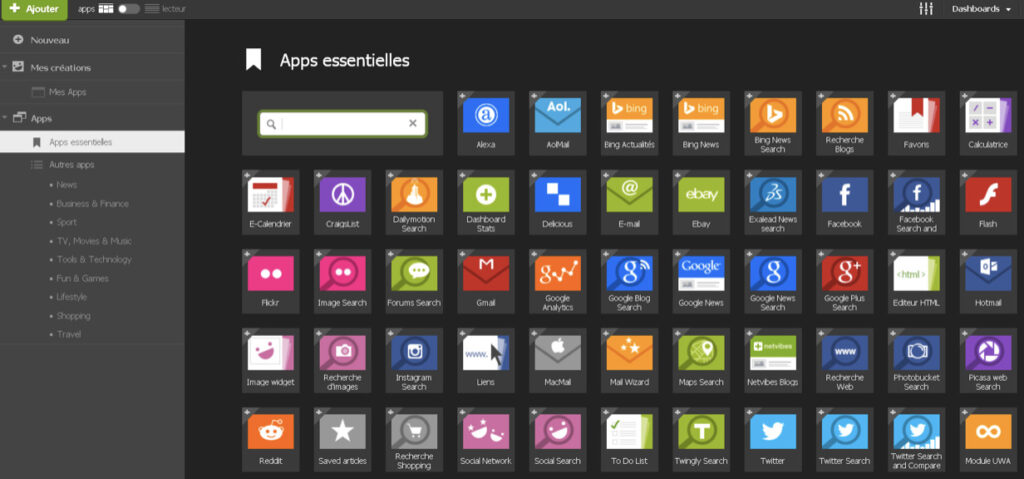Add the Twitter app tile
Viewport: 1024px width, 479px height.
click(x=773, y=439)
